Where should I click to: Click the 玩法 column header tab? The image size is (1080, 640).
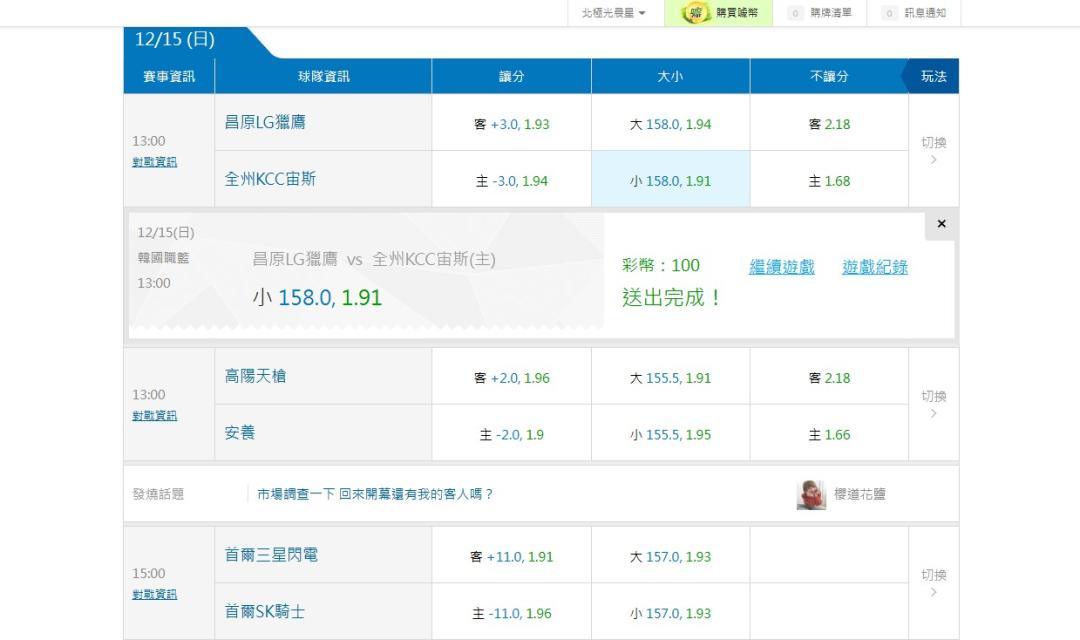tap(933, 76)
